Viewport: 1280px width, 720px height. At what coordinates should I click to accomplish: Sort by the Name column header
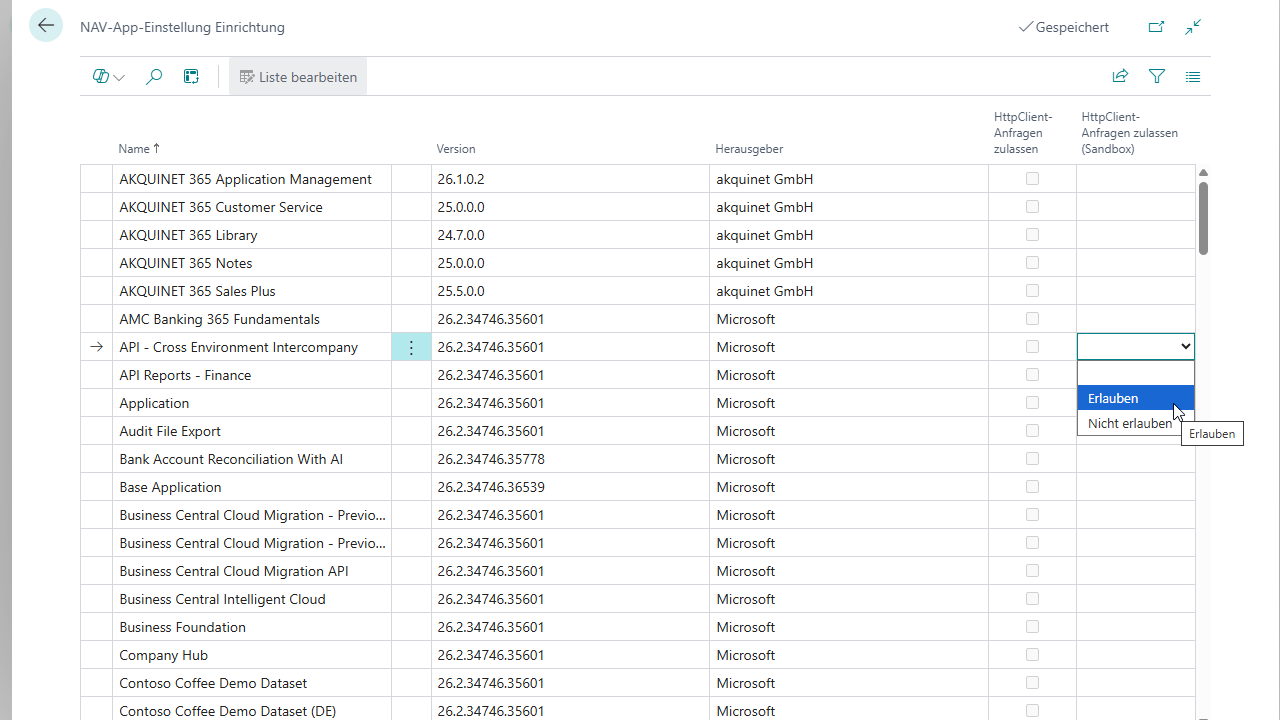pyautogui.click(x=139, y=149)
